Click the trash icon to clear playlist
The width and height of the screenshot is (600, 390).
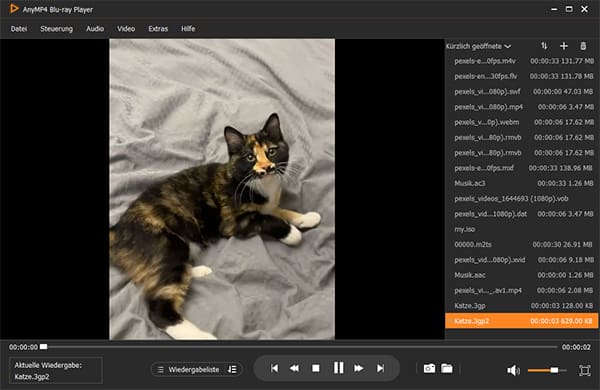click(x=583, y=46)
